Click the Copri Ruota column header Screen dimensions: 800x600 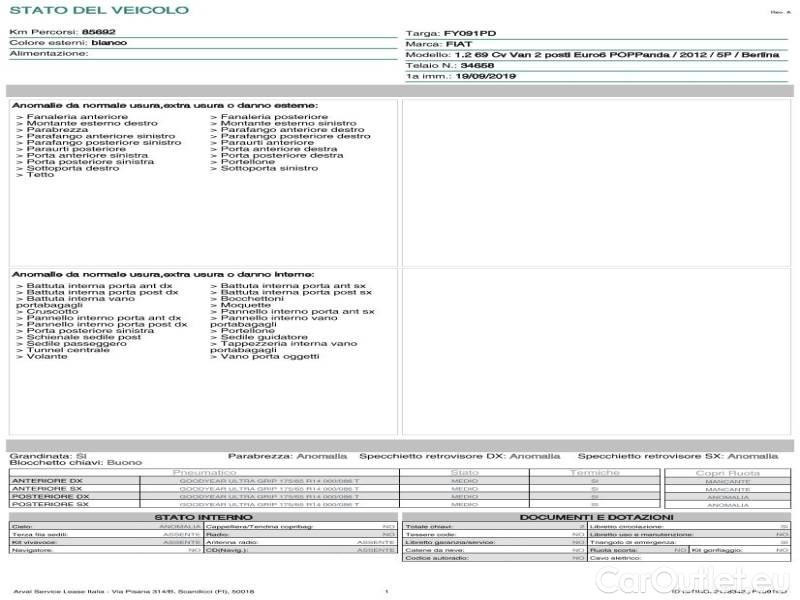coord(727,472)
